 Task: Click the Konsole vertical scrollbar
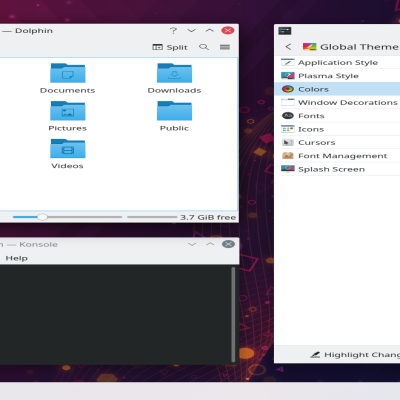point(233,314)
